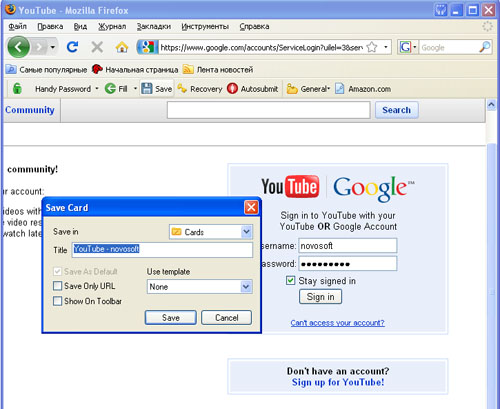Click the Save floppy toolbar button
The image size is (500, 409).
(x=157, y=89)
